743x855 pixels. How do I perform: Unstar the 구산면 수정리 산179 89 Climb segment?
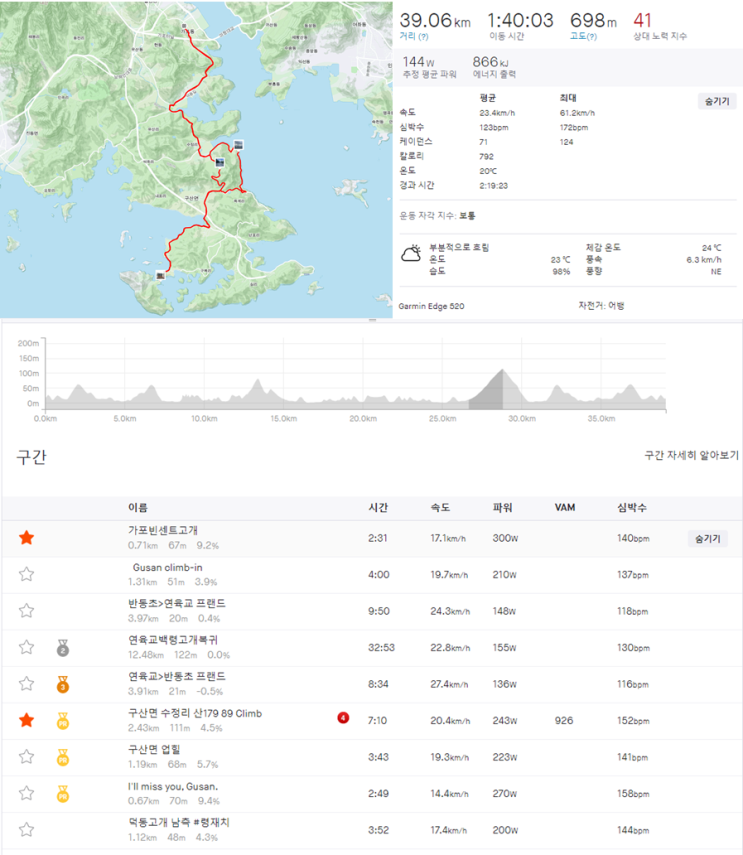pyautogui.click(x=26, y=720)
